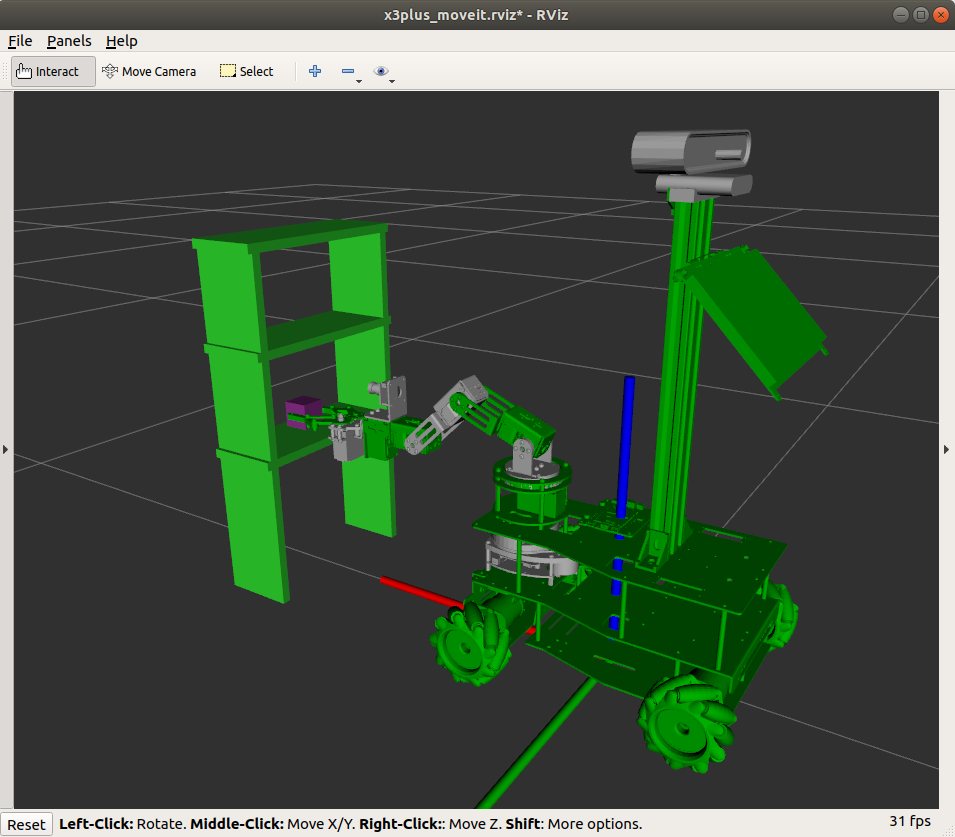The height and width of the screenshot is (837, 955).
Task: Click the eye view options icon
Action: (x=381, y=71)
